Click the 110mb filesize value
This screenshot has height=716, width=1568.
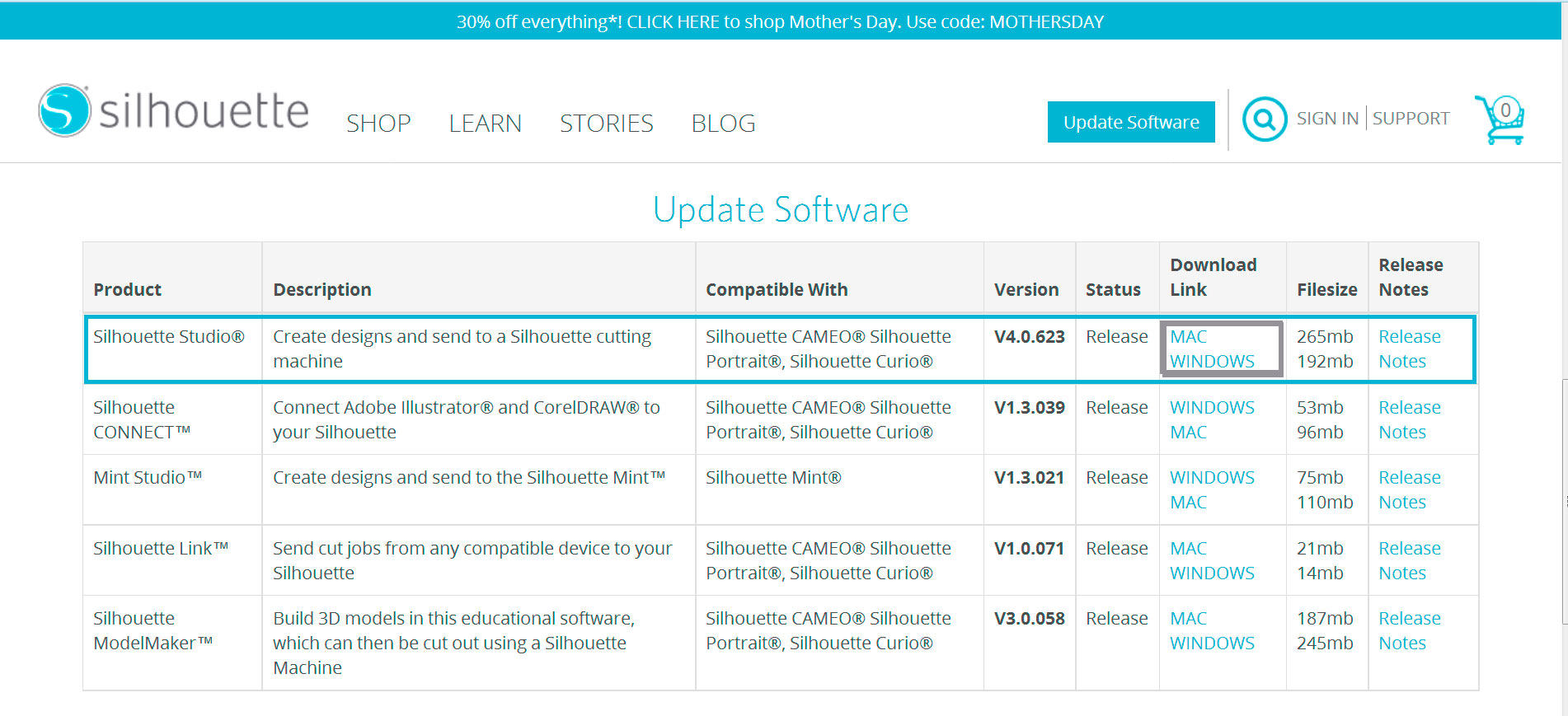pyautogui.click(x=1325, y=503)
